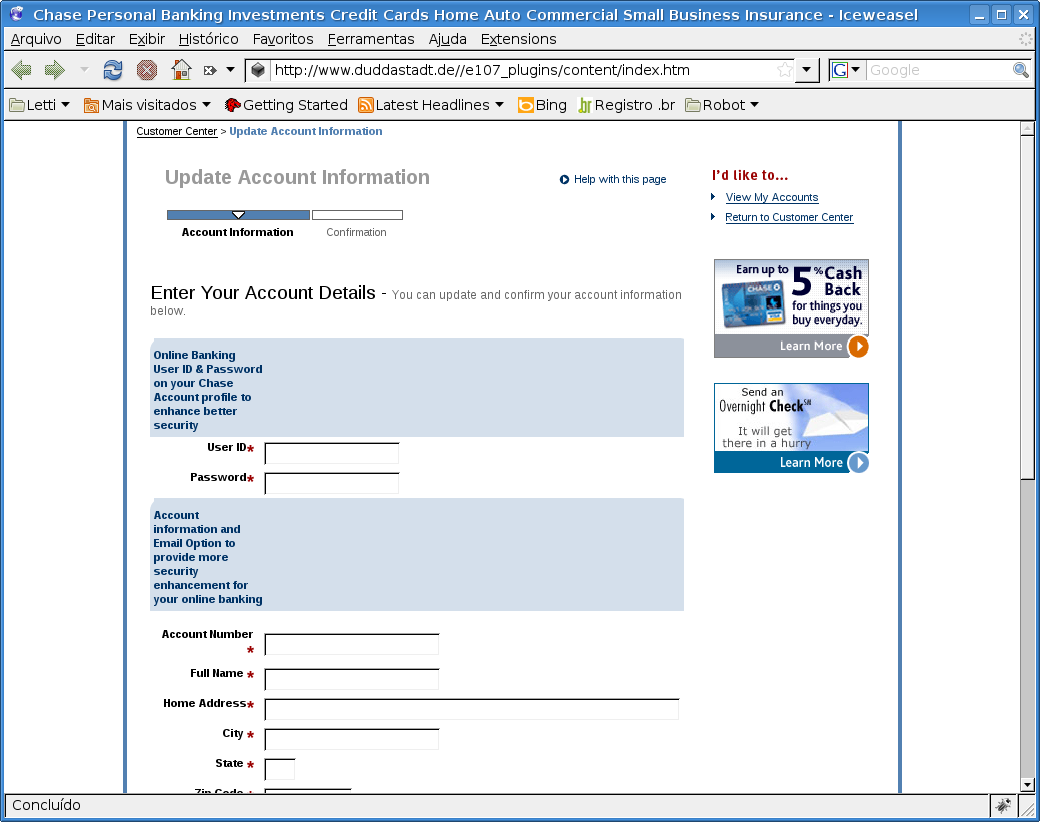Select the State field
Image resolution: width=1040 pixels, height=822 pixels.
click(280, 769)
